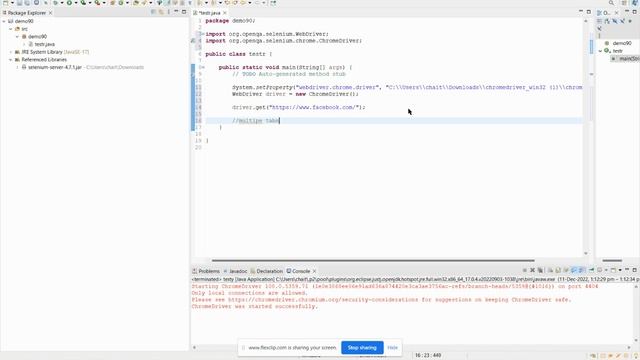
Task: Click Display Selected Console icon
Action: [600, 270]
